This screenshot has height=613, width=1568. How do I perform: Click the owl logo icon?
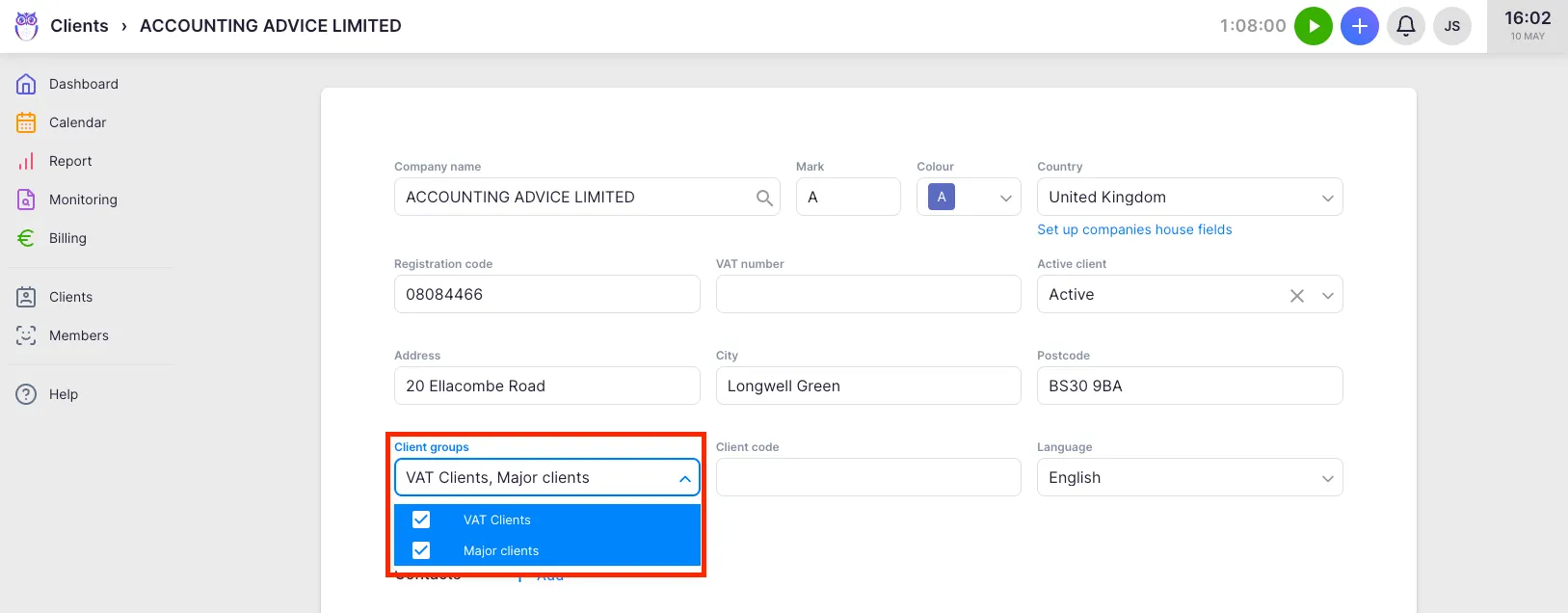26,26
